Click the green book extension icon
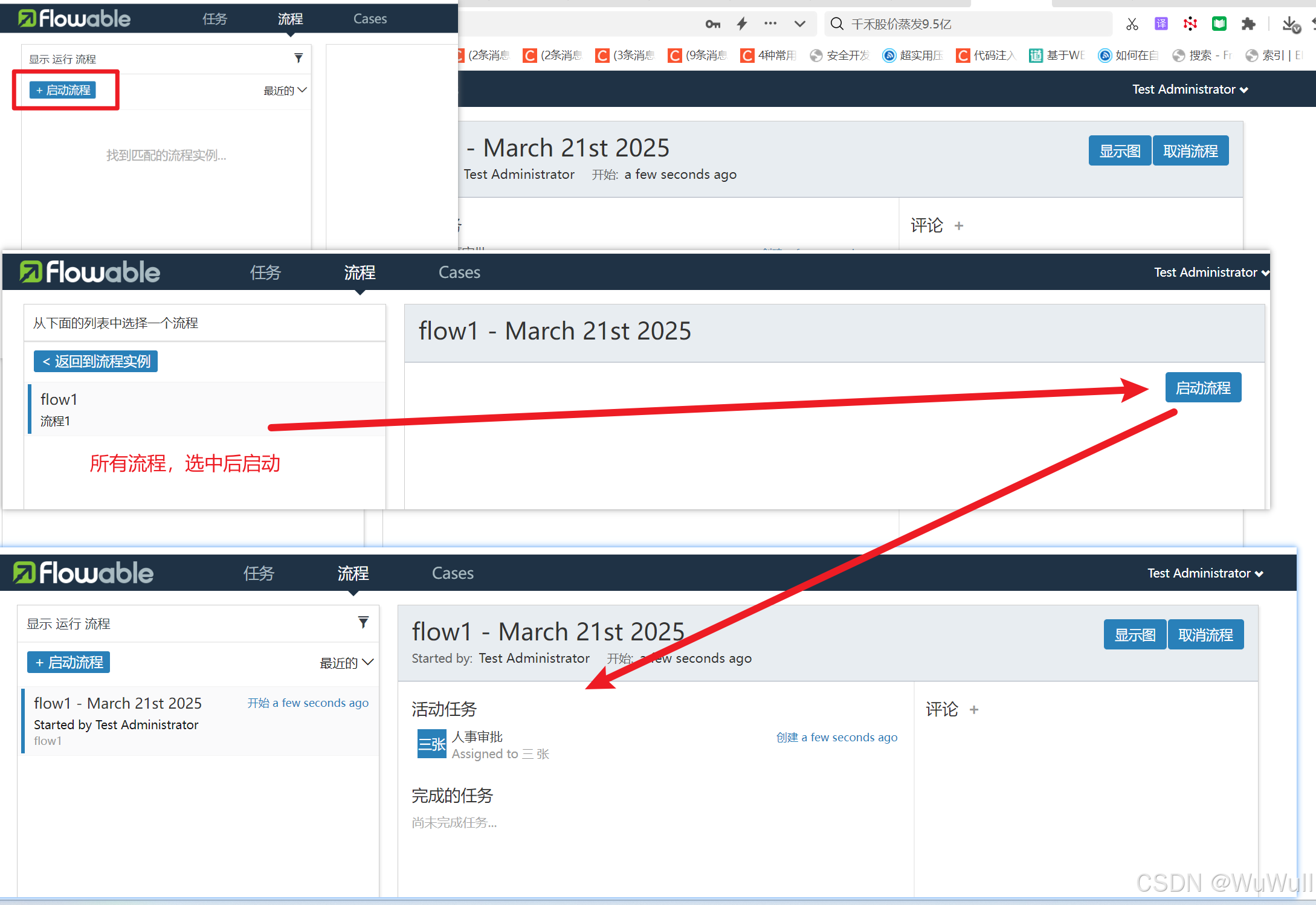Image resolution: width=1316 pixels, height=905 pixels. click(1219, 24)
